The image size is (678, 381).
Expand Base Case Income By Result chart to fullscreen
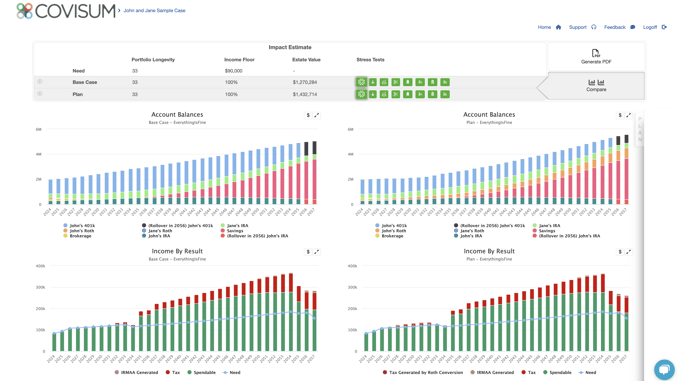pos(317,252)
